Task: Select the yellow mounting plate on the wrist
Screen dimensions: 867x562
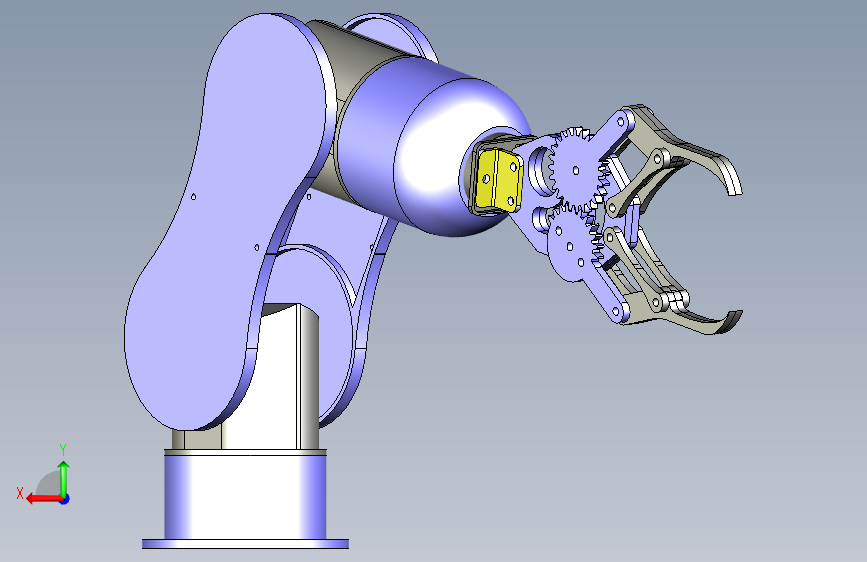Action: coord(498,180)
